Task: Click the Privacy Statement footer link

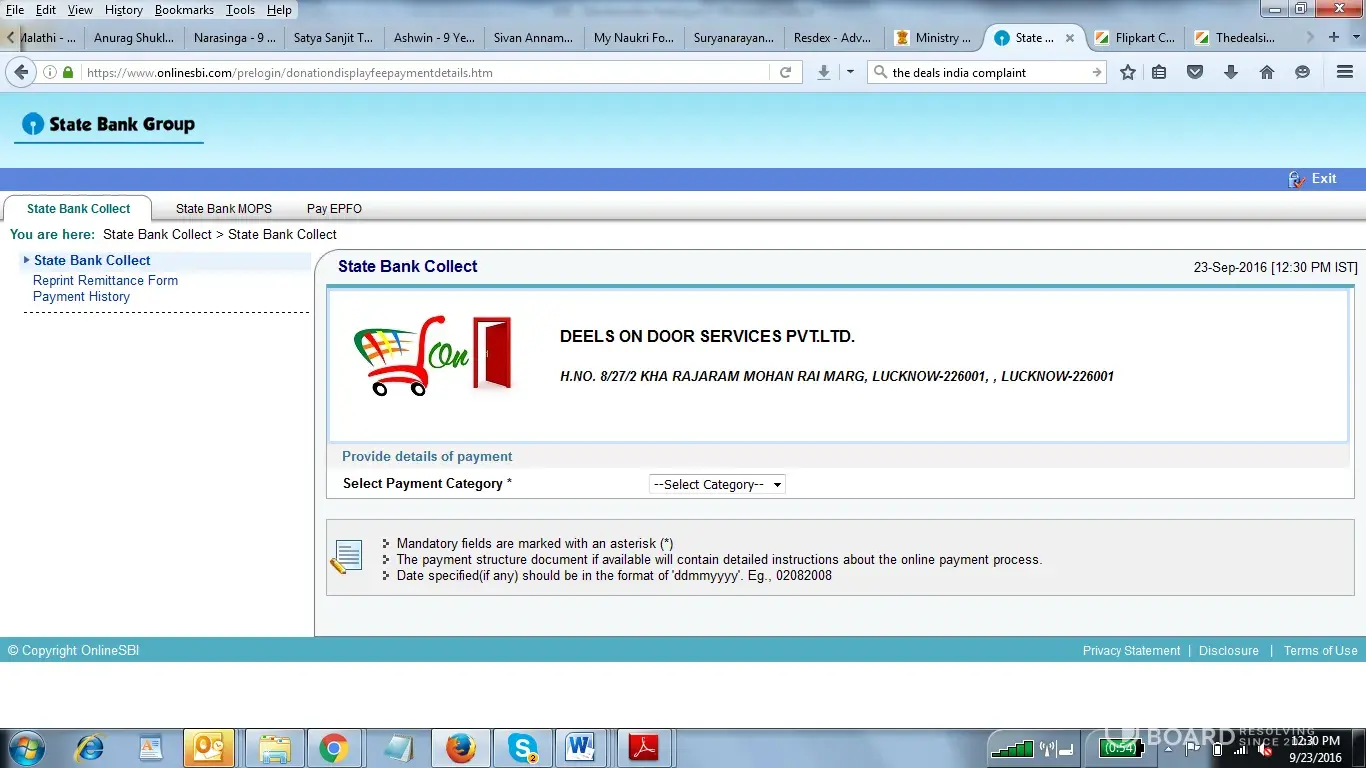Action: 1131,651
